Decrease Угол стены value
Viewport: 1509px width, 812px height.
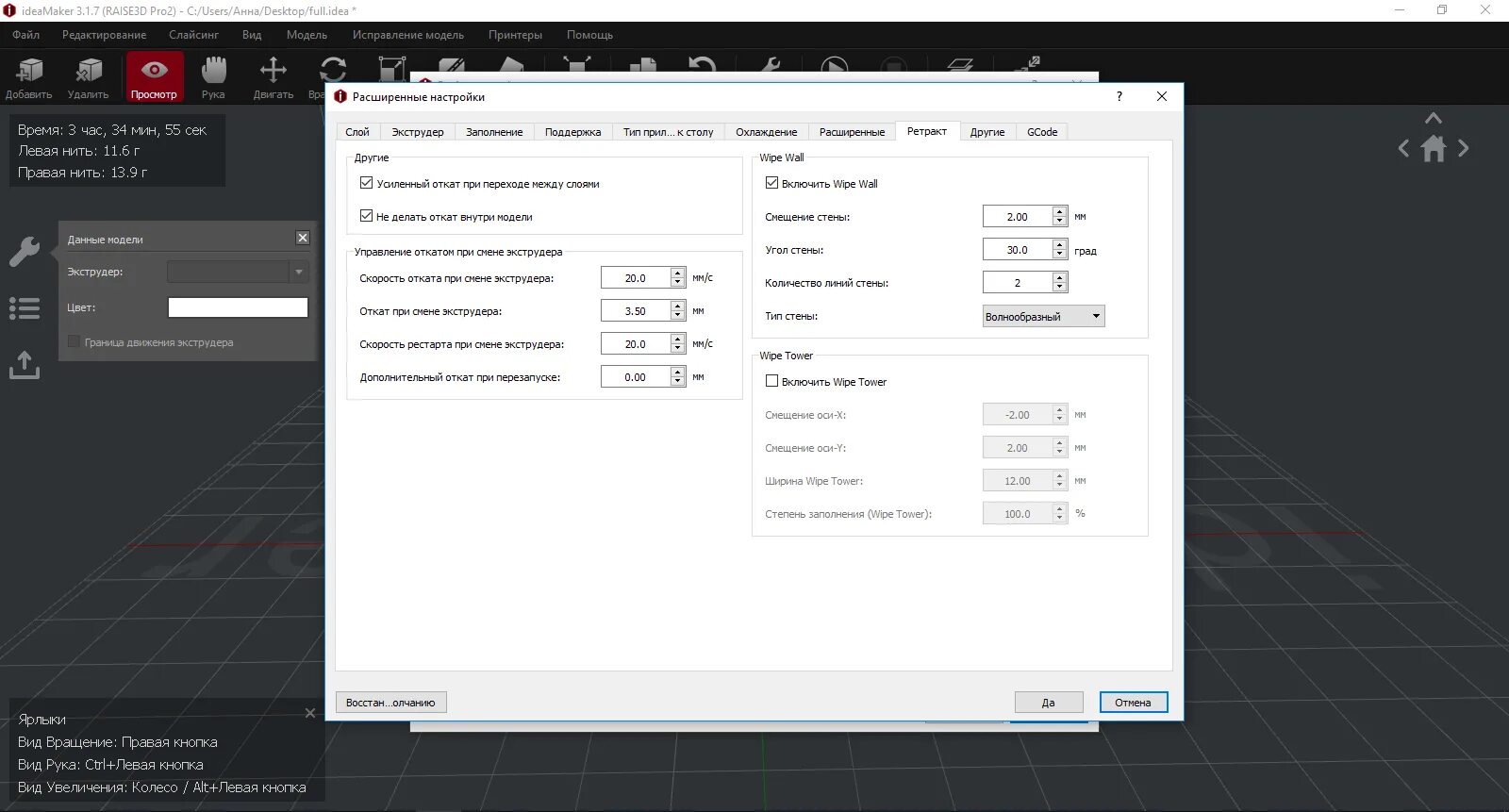click(1060, 255)
